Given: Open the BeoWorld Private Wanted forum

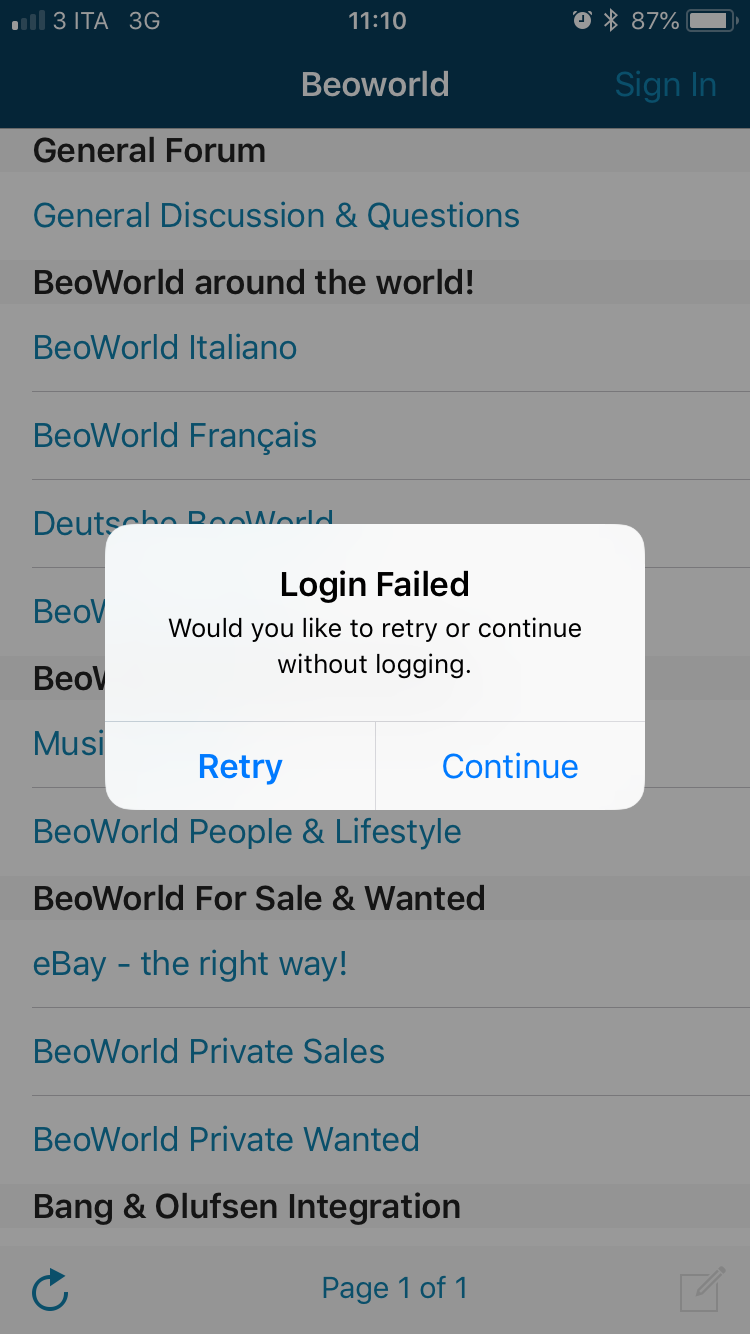Looking at the screenshot, I should point(226,1140).
